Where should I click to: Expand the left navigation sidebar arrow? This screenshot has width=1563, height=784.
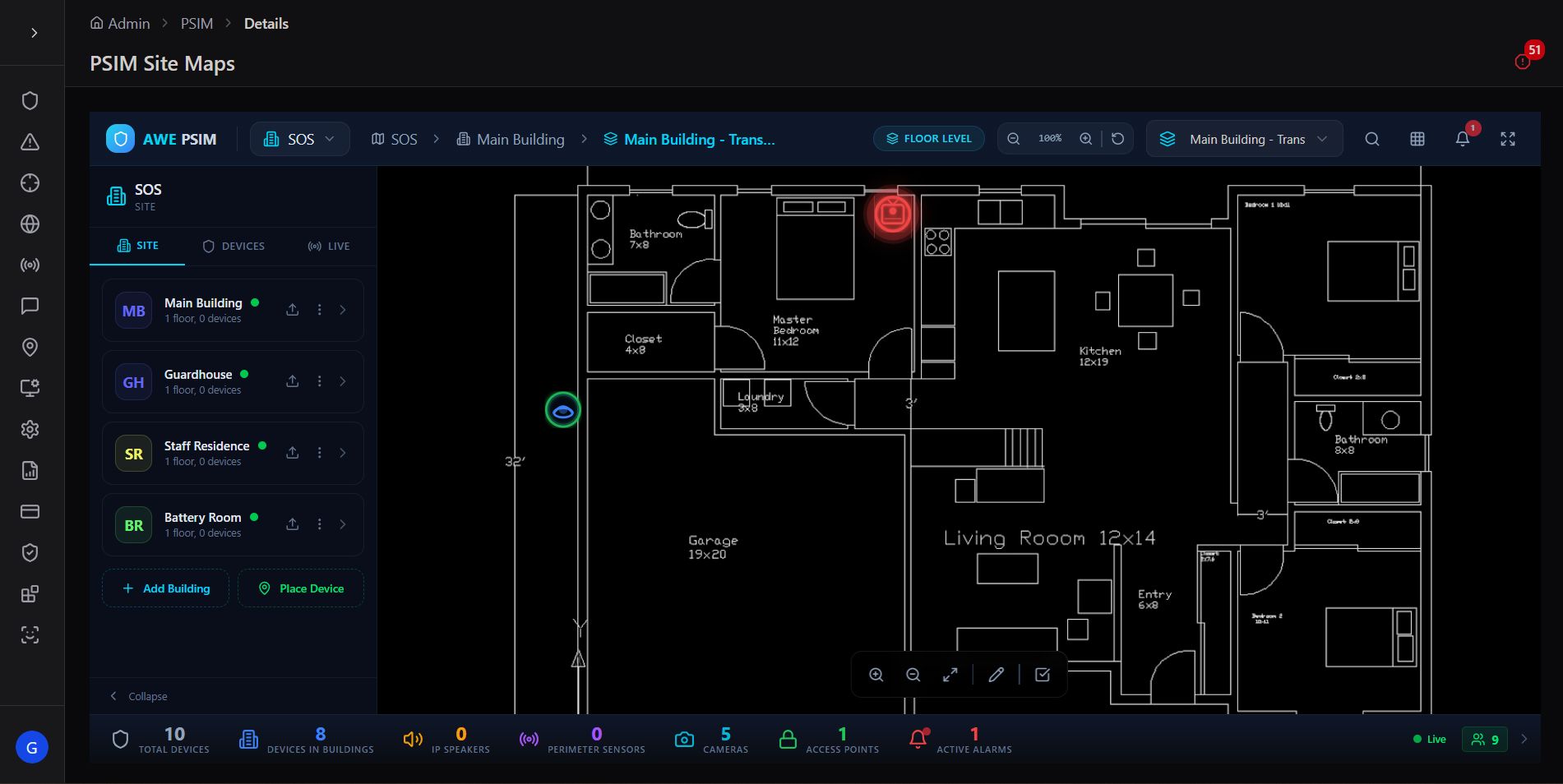coord(34,33)
